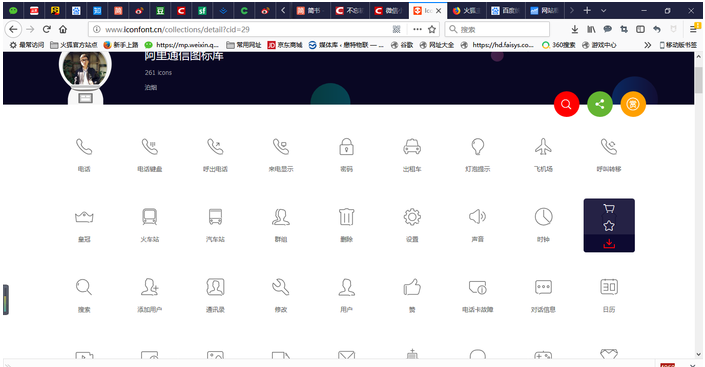Select the 对话信息 chat message icon
The image size is (705, 367).
(543, 287)
